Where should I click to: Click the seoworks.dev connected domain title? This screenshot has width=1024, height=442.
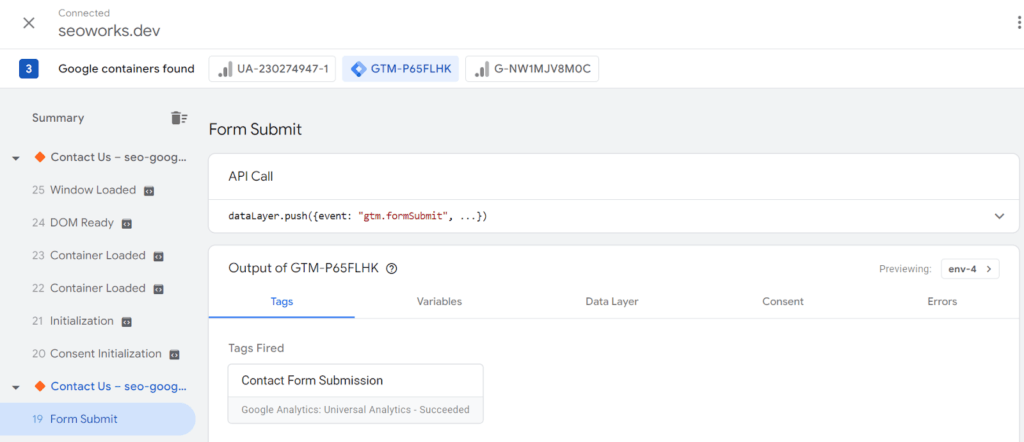[109, 31]
